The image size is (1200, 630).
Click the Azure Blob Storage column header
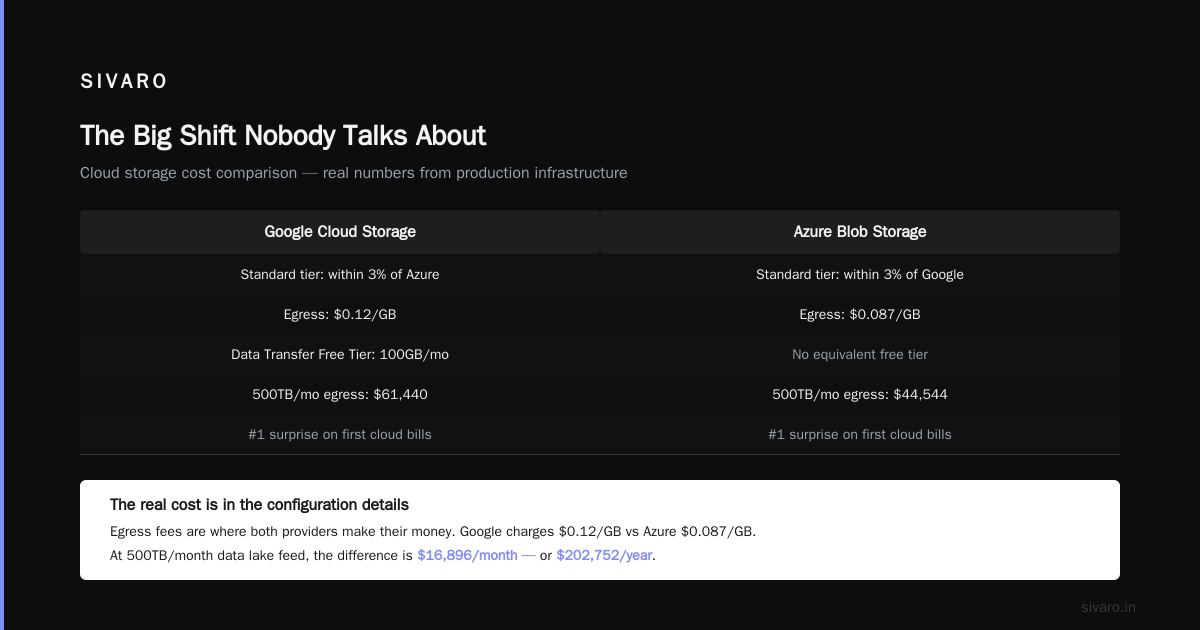pos(860,232)
